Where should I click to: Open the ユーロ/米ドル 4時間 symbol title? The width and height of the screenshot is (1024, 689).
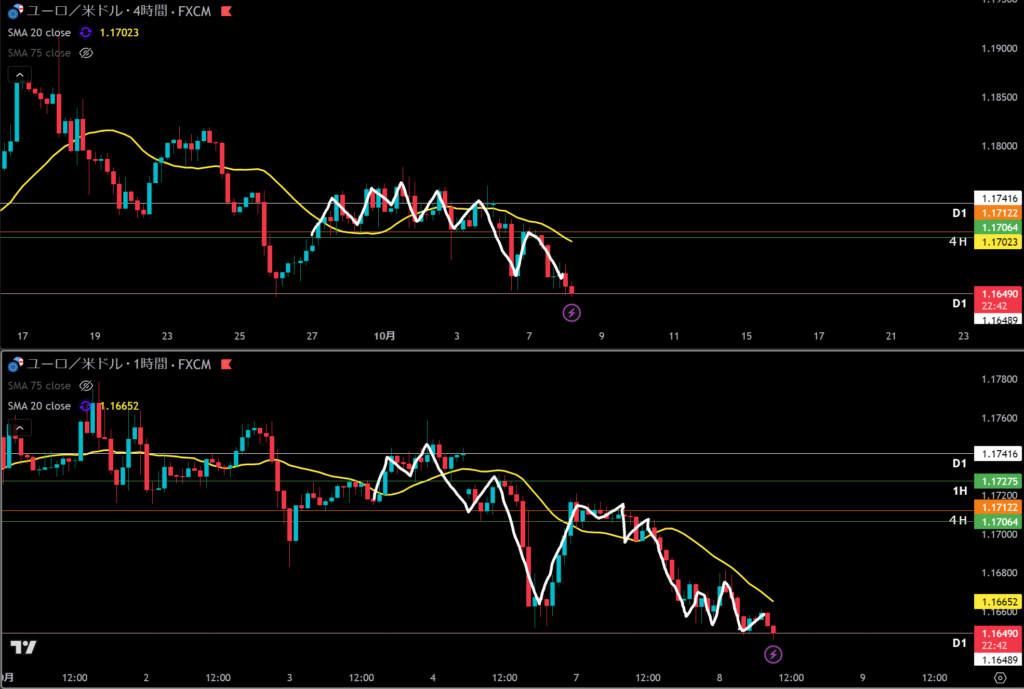pos(118,12)
